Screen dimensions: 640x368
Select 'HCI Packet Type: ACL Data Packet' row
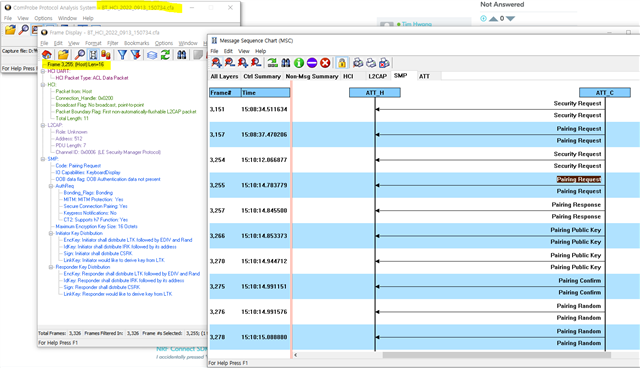click(x=92, y=78)
